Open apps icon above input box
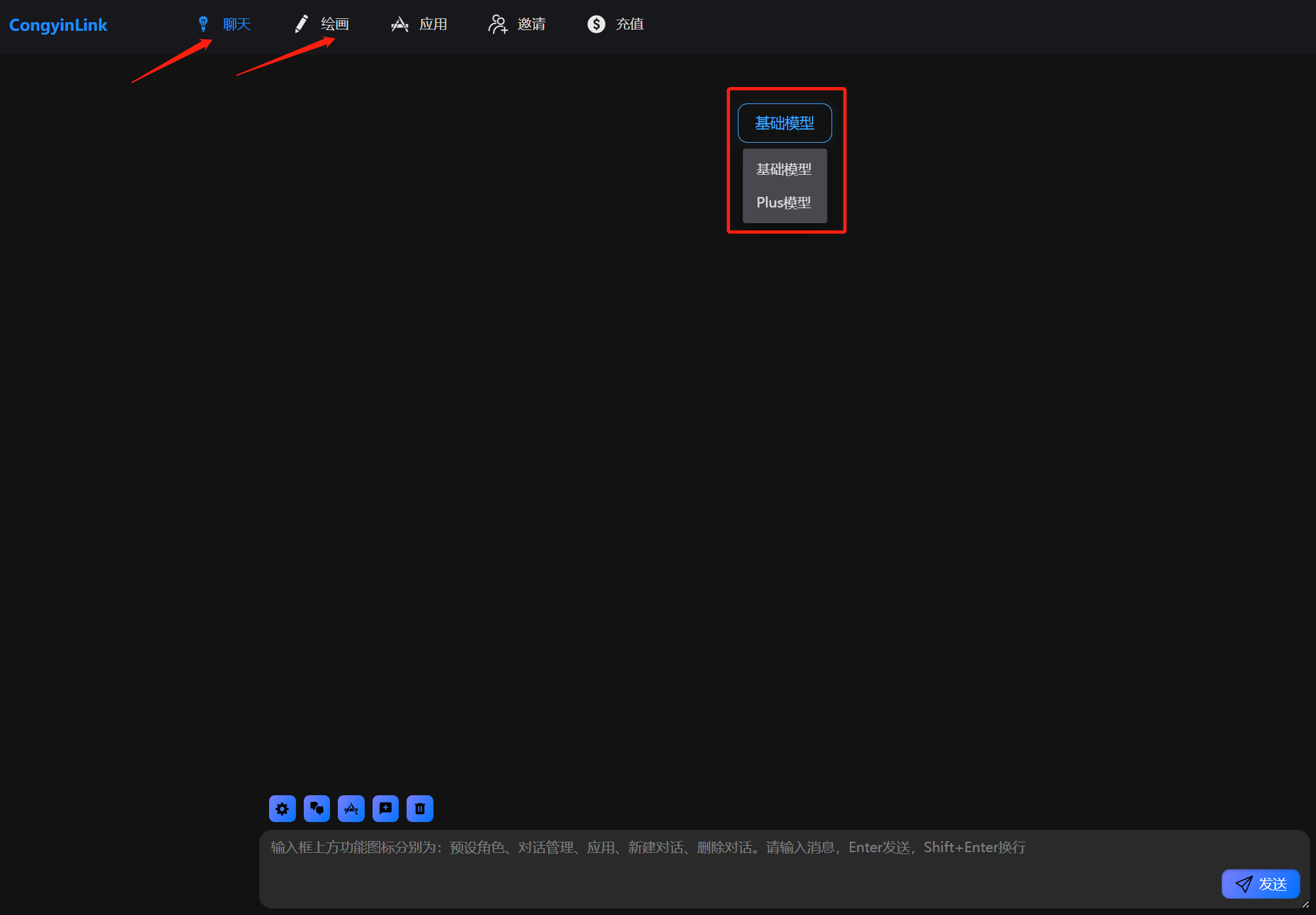Viewport: 1316px width, 915px height. 351,809
